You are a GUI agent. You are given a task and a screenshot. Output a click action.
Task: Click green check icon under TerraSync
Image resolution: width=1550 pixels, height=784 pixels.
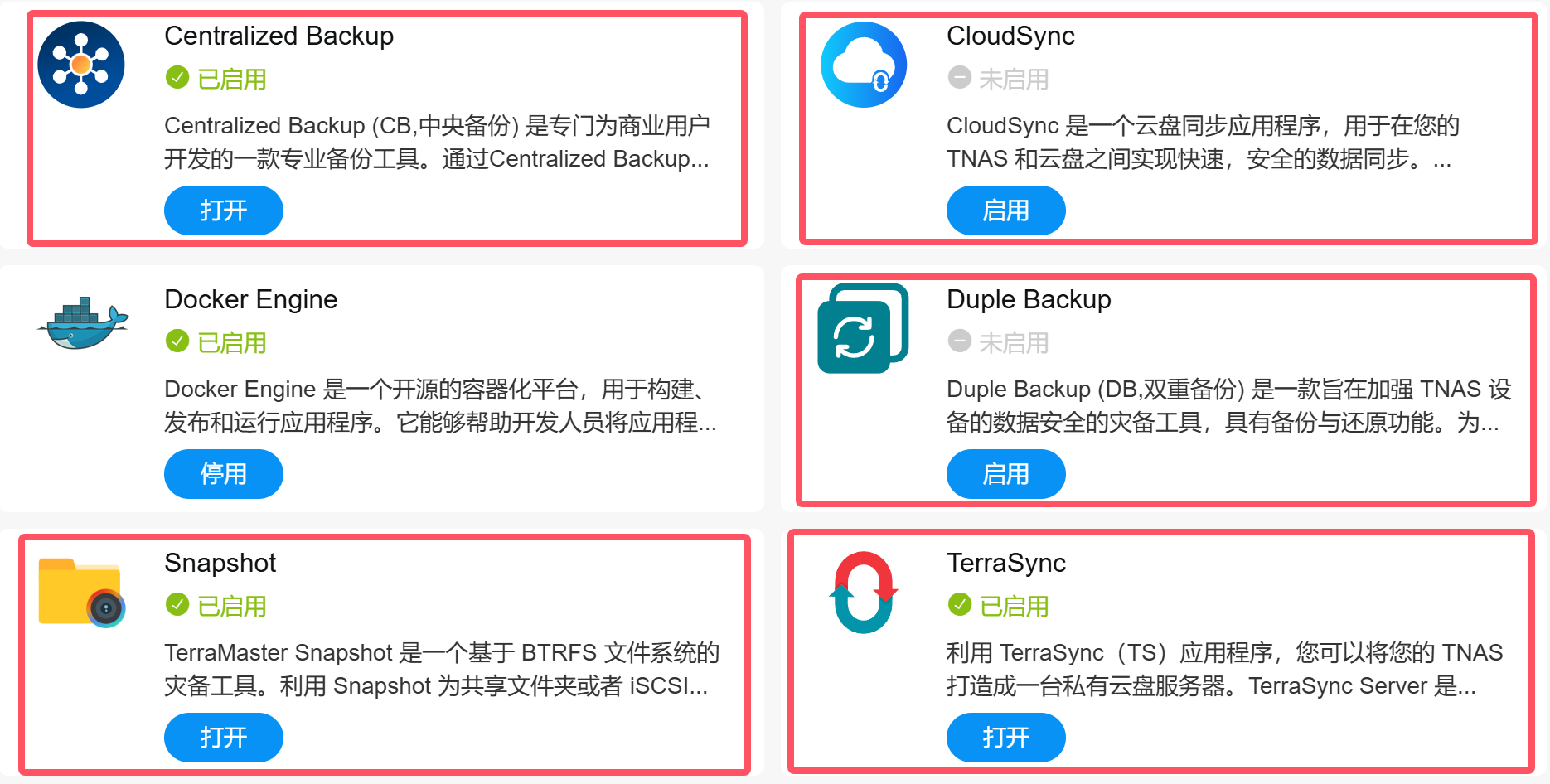(960, 605)
